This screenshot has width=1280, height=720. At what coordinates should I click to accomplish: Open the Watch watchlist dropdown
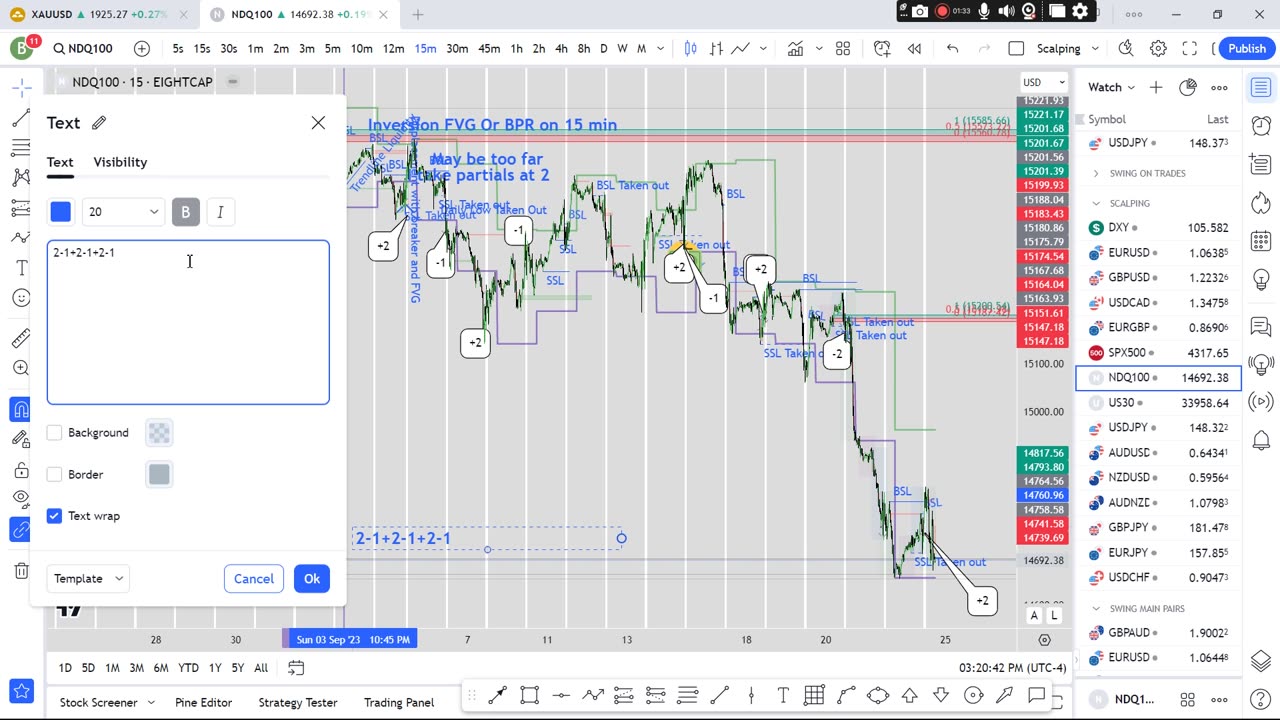(x=1112, y=87)
